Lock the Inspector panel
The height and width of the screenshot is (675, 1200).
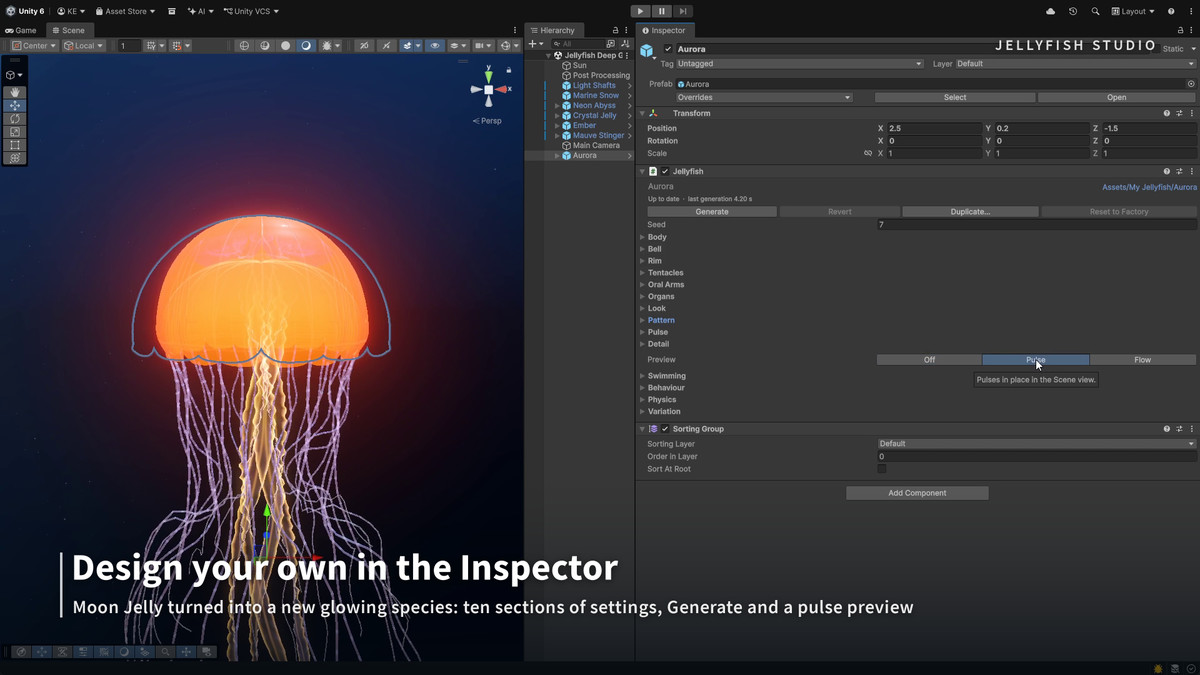[x=1180, y=30]
